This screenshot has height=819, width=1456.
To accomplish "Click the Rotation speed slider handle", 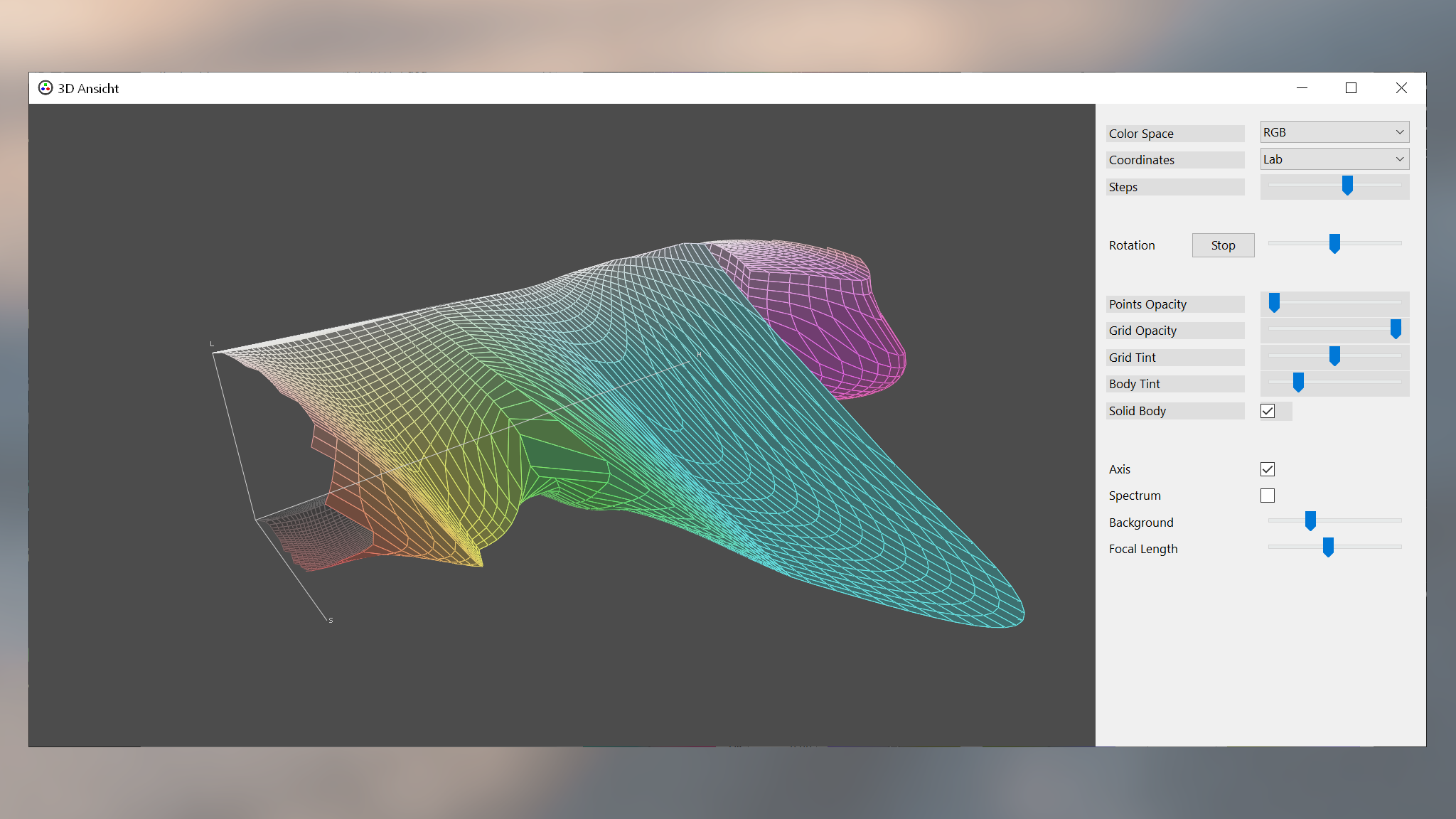I will click(x=1334, y=244).
